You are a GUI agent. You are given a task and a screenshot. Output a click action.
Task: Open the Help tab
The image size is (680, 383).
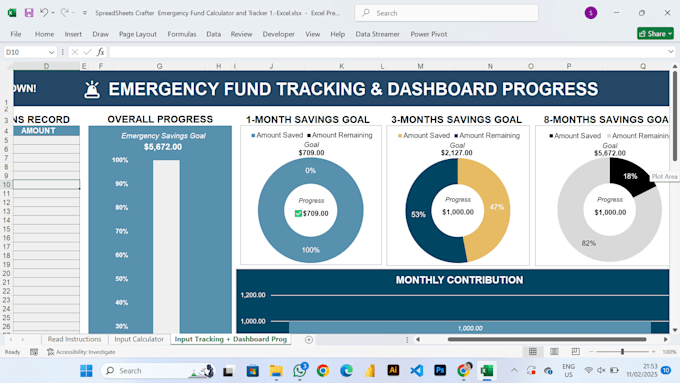pyautogui.click(x=337, y=34)
